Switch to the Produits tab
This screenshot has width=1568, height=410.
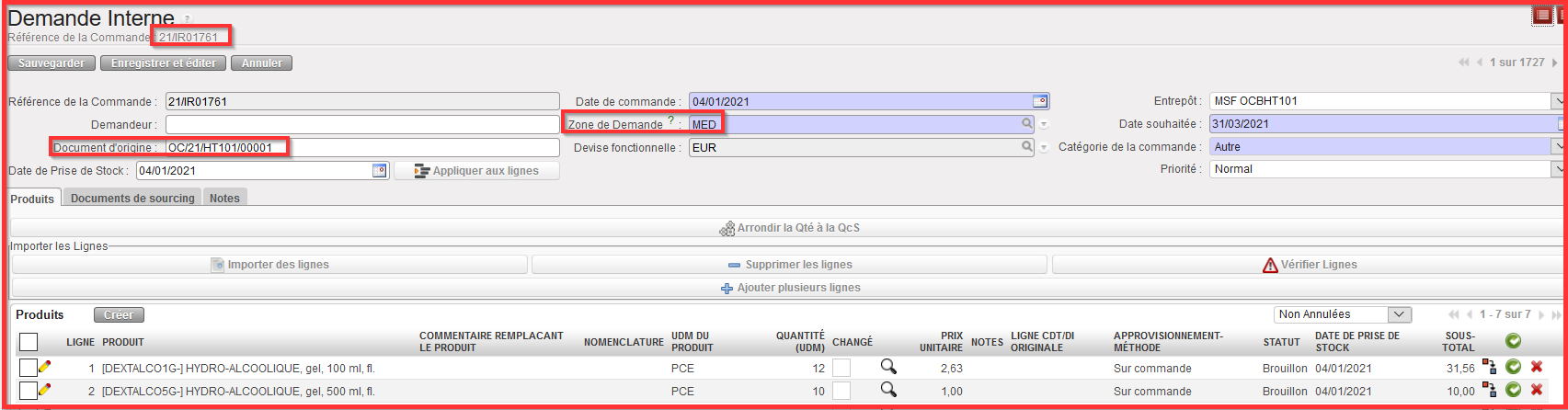[33, 199]
